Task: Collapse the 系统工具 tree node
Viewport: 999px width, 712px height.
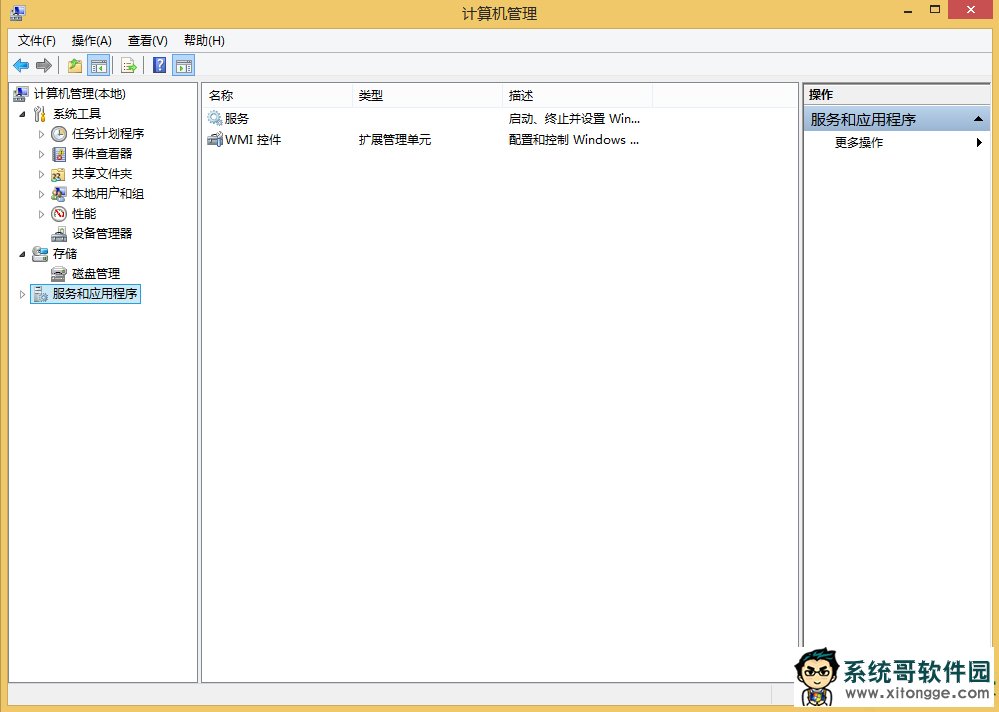Action: pos(23,114)
